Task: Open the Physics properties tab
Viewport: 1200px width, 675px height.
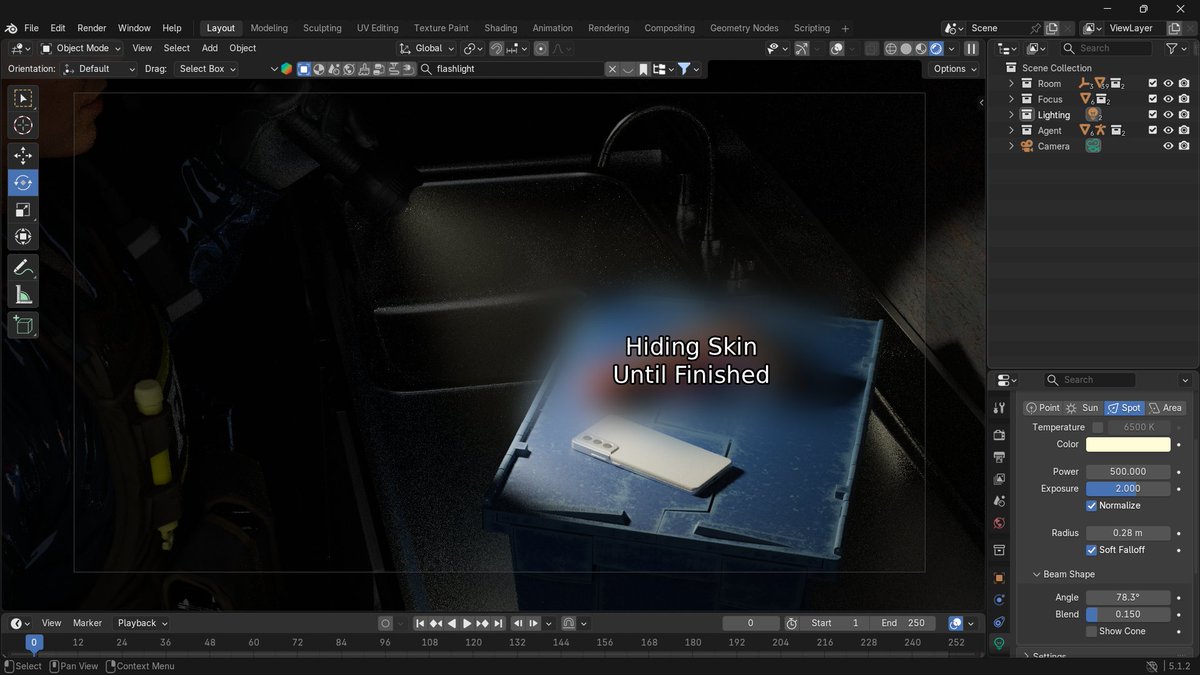Action: point(999,600)
